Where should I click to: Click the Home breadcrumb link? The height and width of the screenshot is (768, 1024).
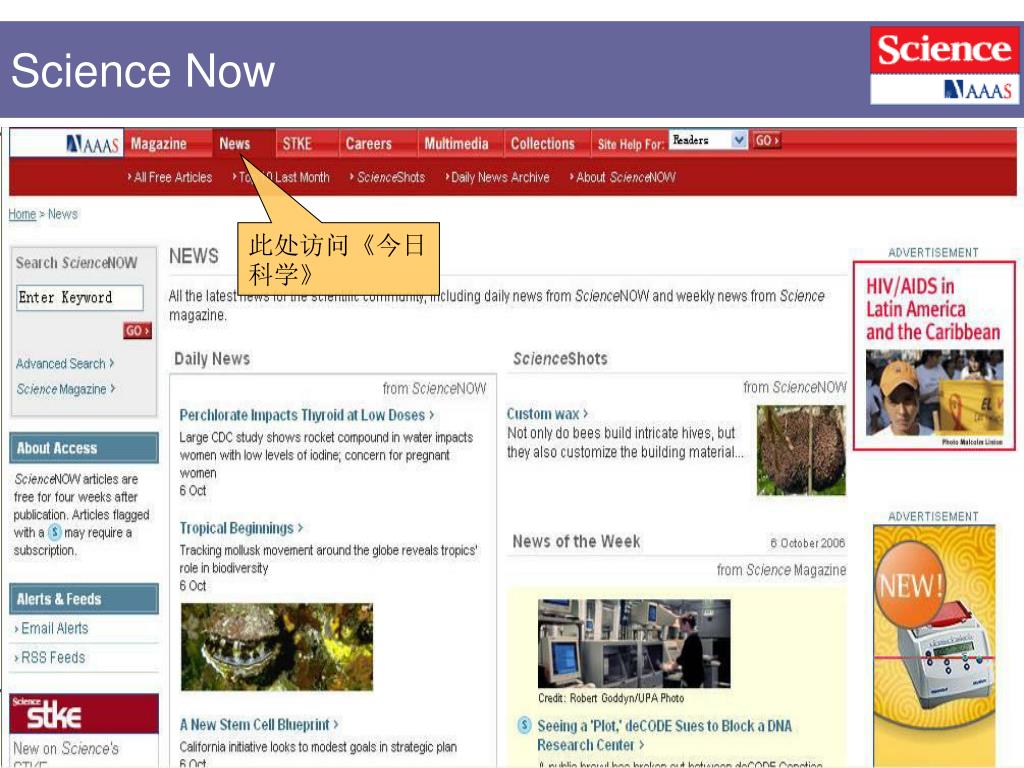pos(22,214)
